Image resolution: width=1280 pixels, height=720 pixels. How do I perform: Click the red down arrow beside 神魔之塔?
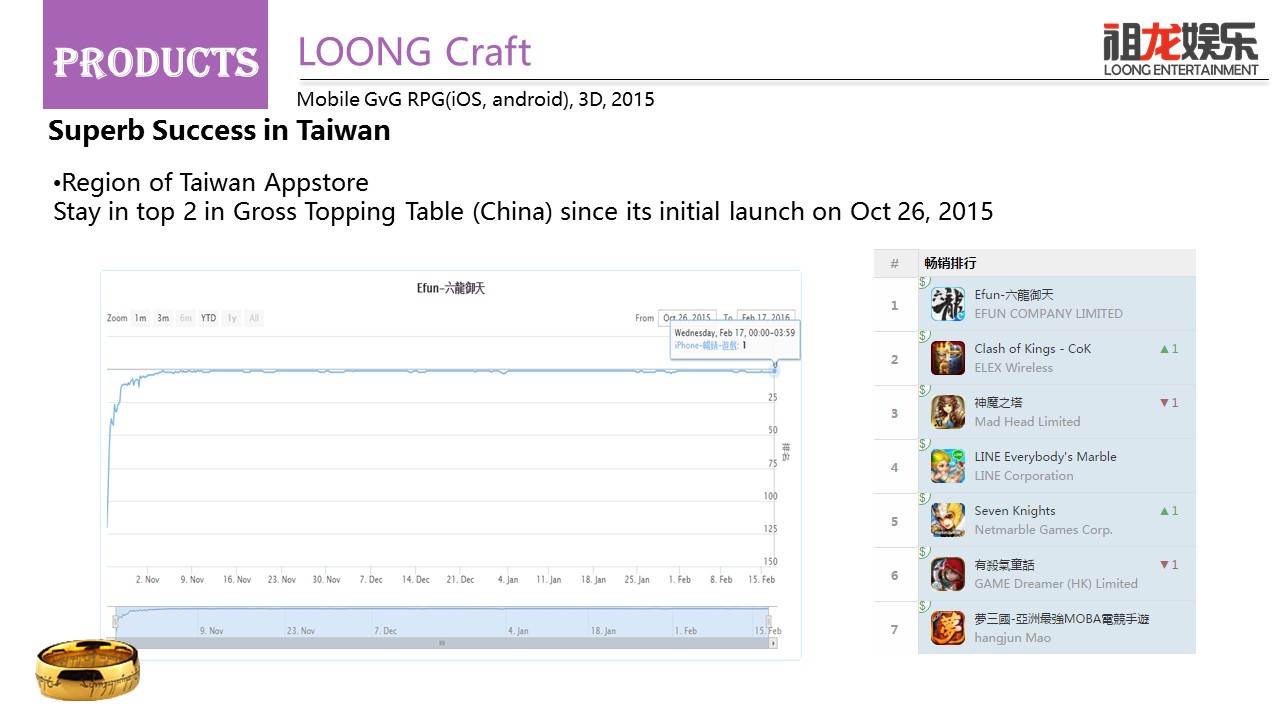1164,403
